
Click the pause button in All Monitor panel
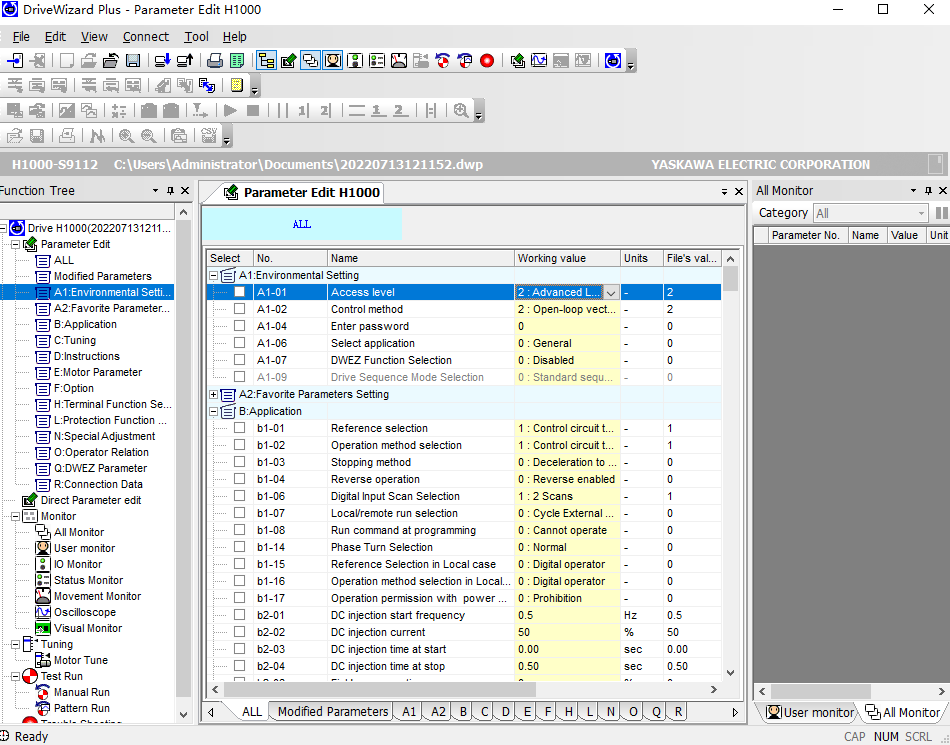point(942,213)
